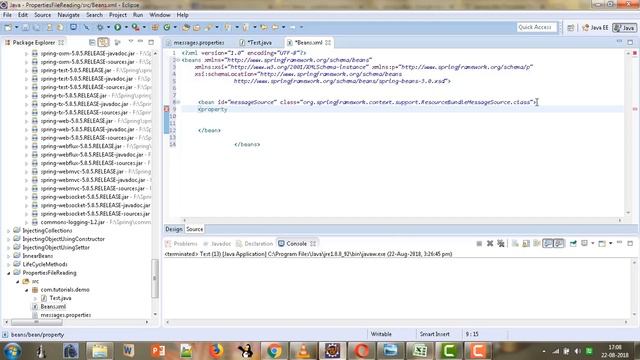Select Beans.xml in Package Explorer
This screenshot has height=360, width=640.
point(53,307)
